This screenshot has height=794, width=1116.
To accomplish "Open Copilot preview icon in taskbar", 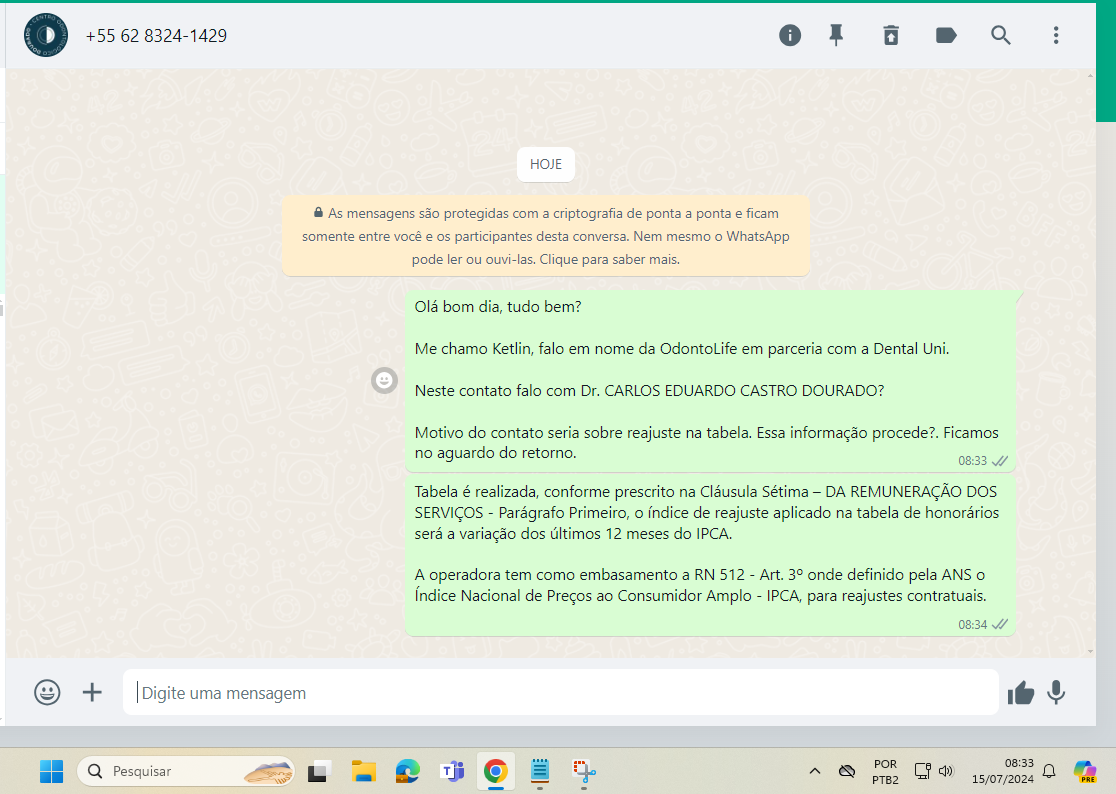I will pyautogui.click(x=1085, y=771).
